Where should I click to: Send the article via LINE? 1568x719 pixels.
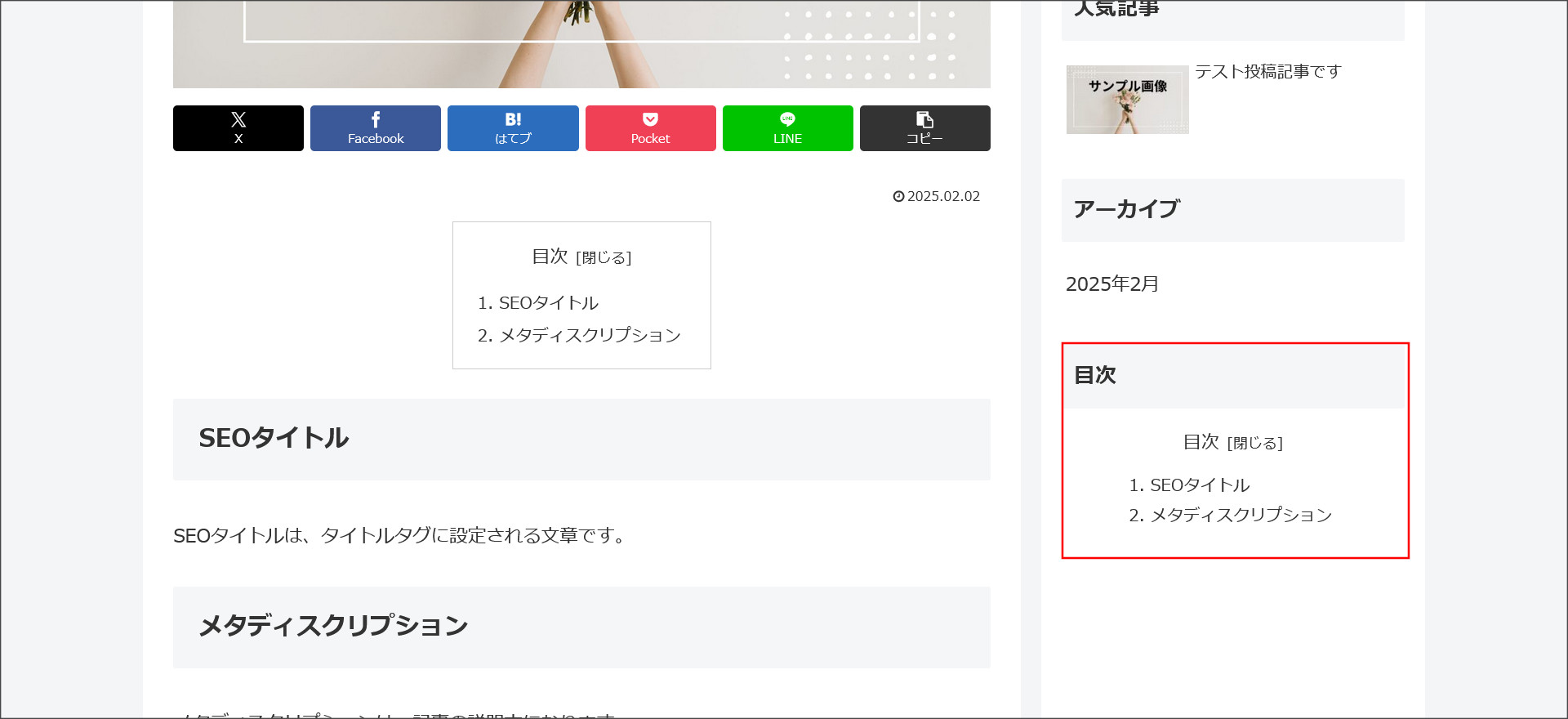coord(788,128)
